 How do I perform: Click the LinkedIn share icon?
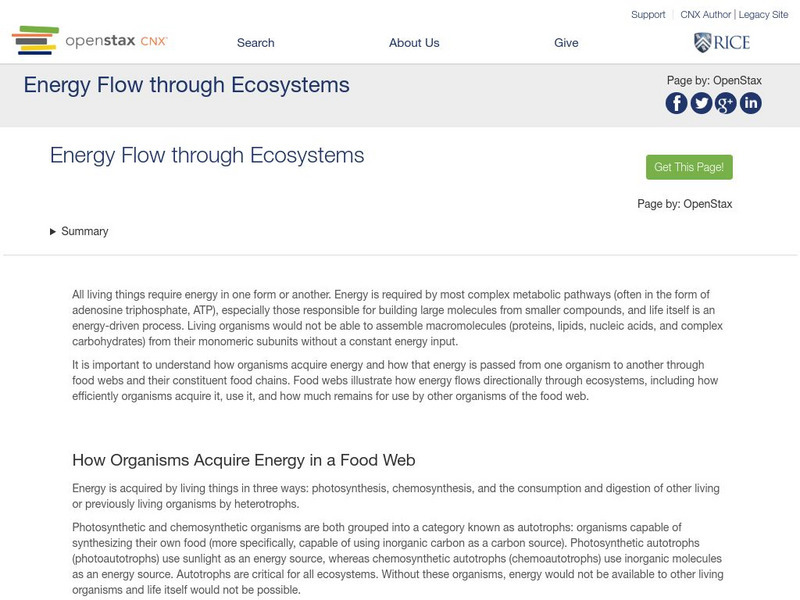751,103
